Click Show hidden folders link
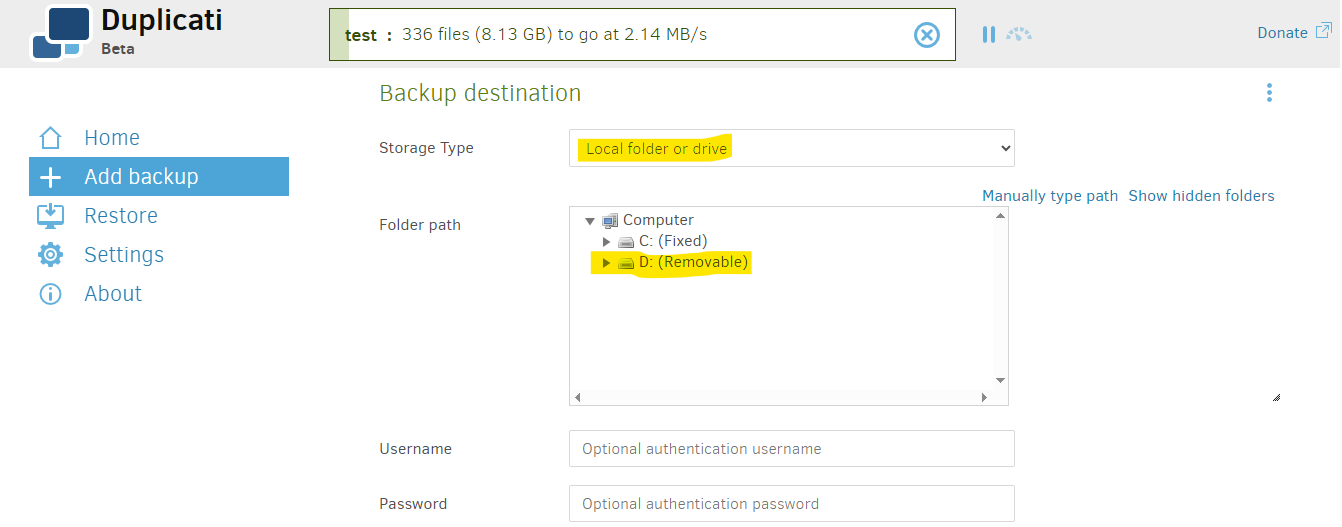1342x527 pixels. coord(1201,196)
